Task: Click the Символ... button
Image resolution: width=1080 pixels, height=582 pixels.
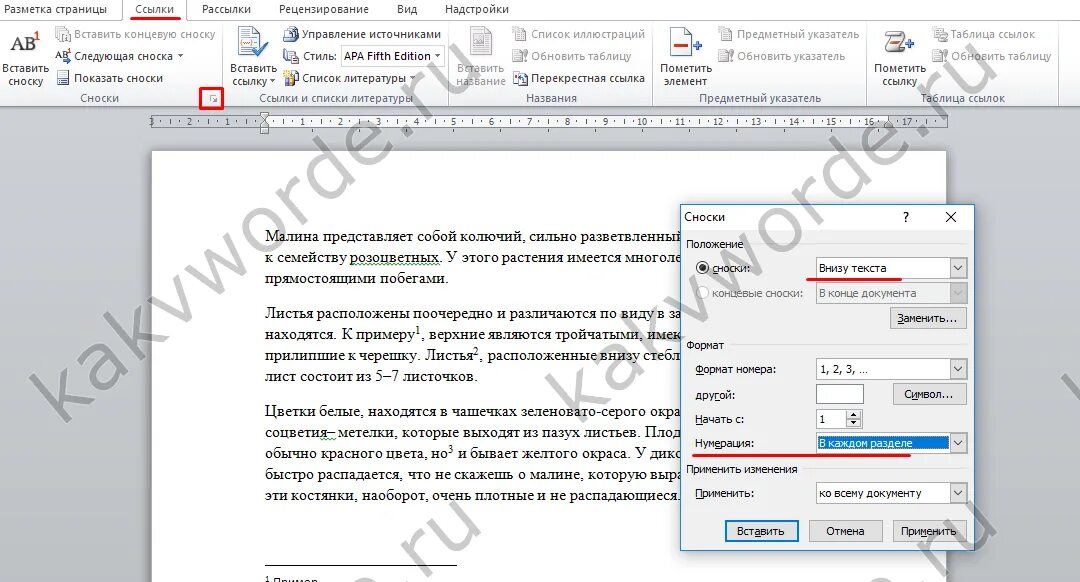Action: point(930,394)
